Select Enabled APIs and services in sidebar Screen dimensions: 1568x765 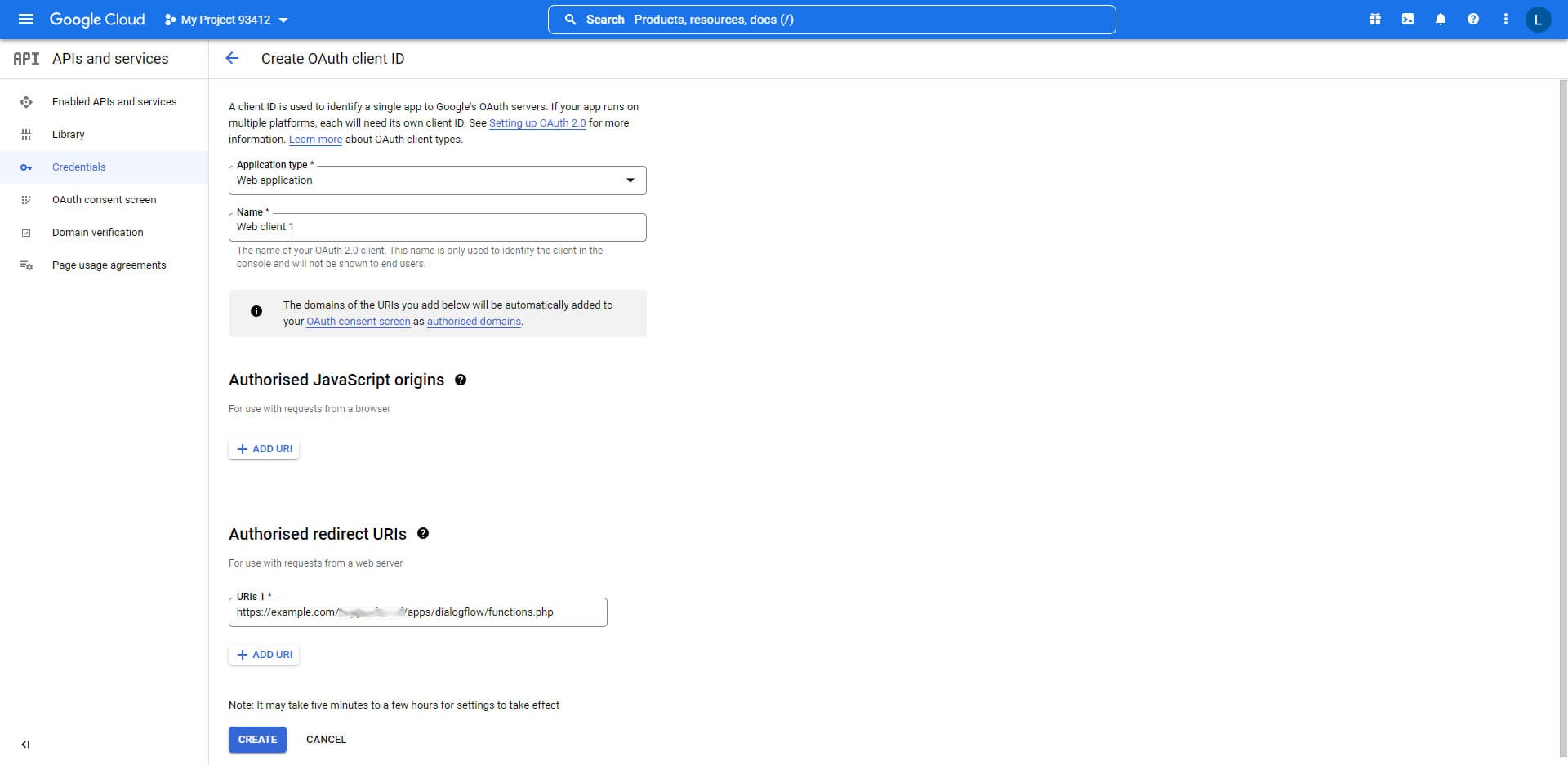point(114,101)
